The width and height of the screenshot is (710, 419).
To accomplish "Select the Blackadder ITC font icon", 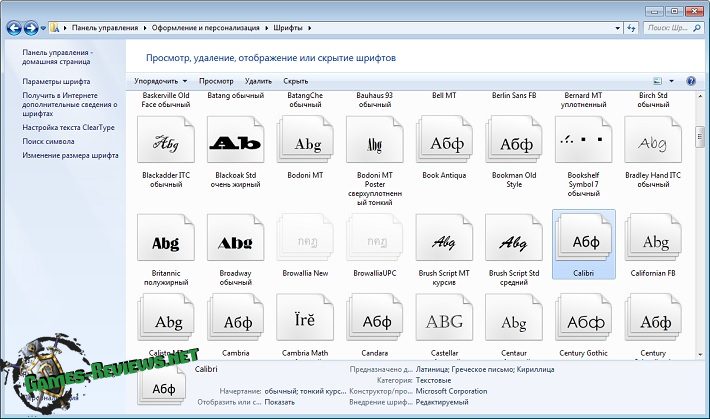I will coord(166,140).
